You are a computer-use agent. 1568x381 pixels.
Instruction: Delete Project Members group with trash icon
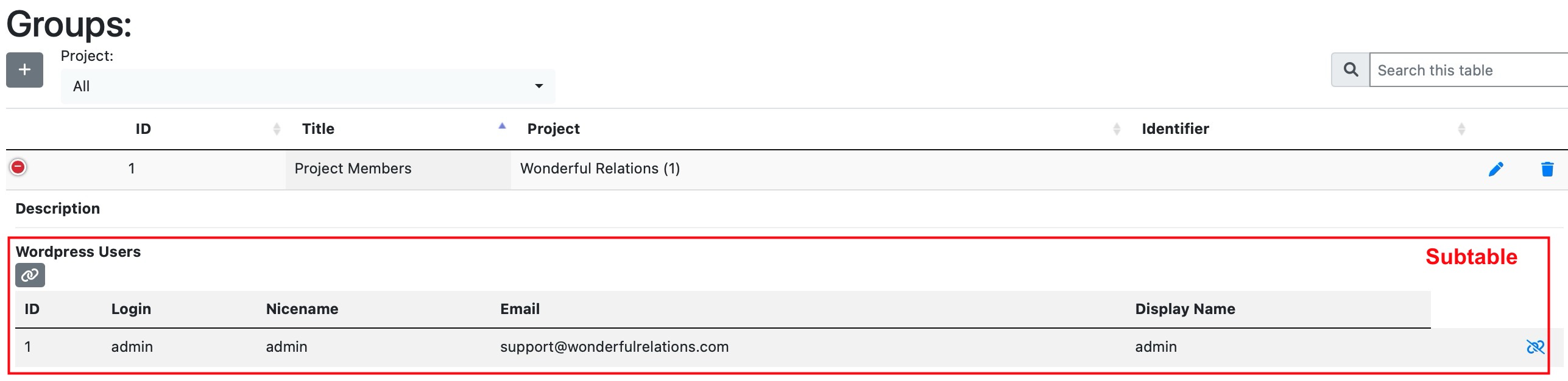pos(1547,169)
